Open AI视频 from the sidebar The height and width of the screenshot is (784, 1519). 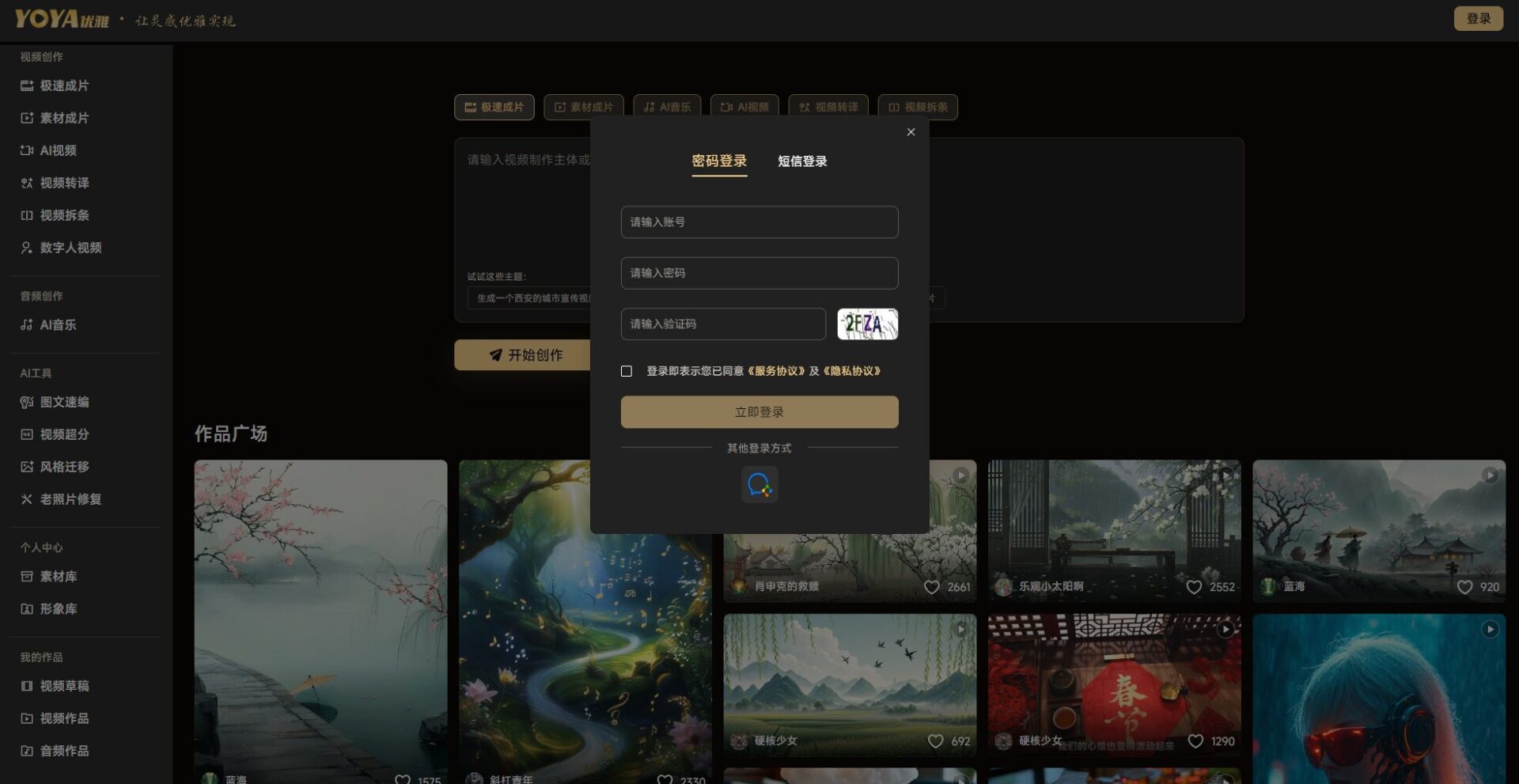pos(57,150)
